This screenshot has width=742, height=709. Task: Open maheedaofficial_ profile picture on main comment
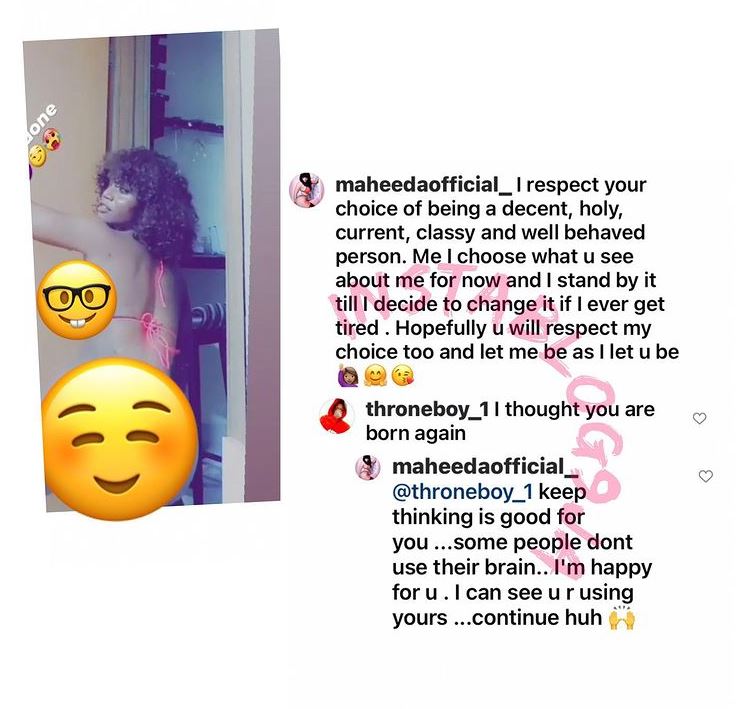point(307,190)
